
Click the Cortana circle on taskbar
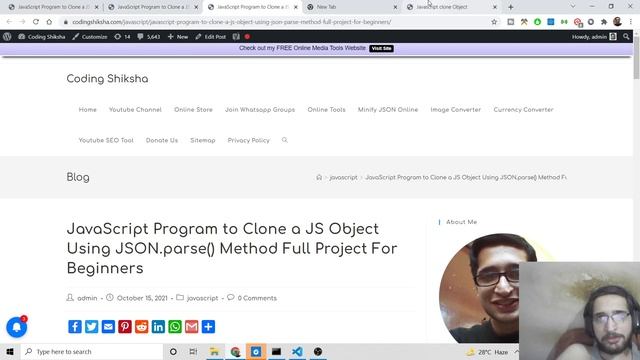pos(173,351)
